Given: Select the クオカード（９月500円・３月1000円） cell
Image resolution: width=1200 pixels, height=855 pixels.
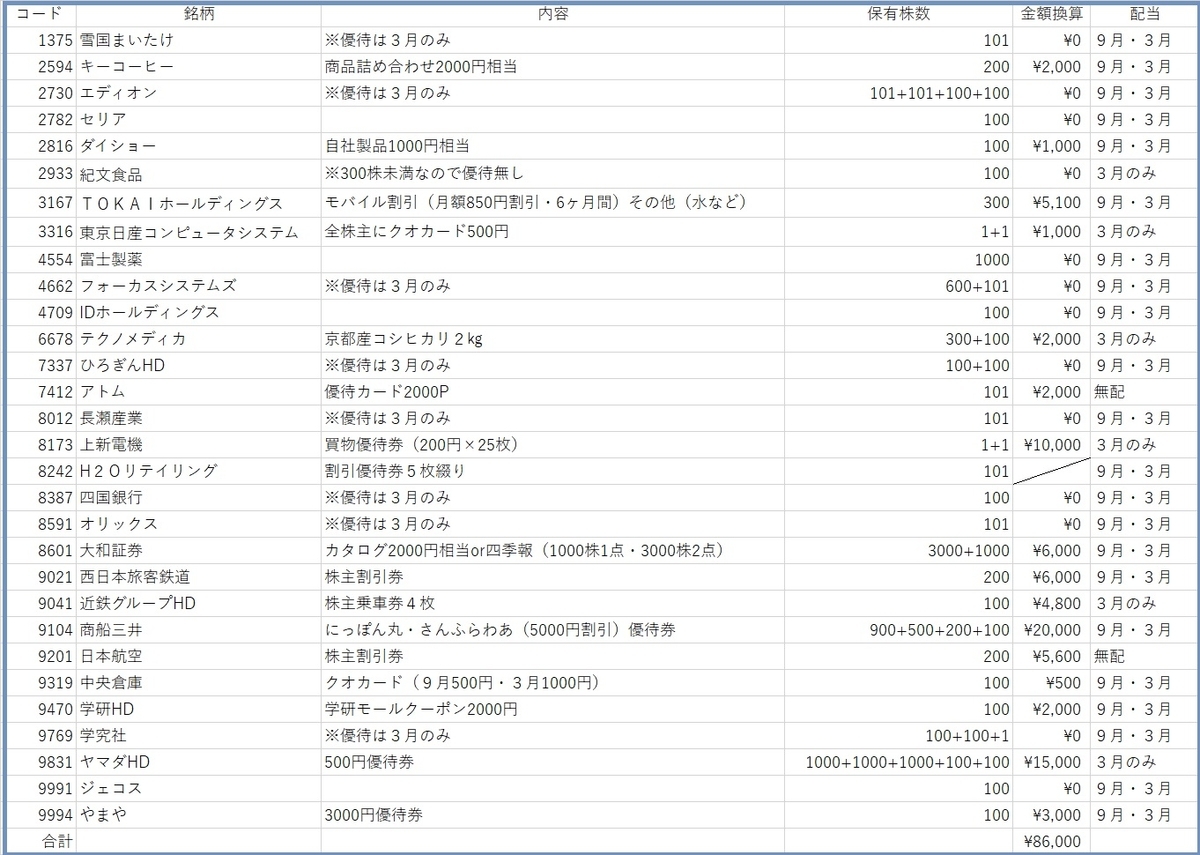Looking at the screenshot, I should (552, 683).
